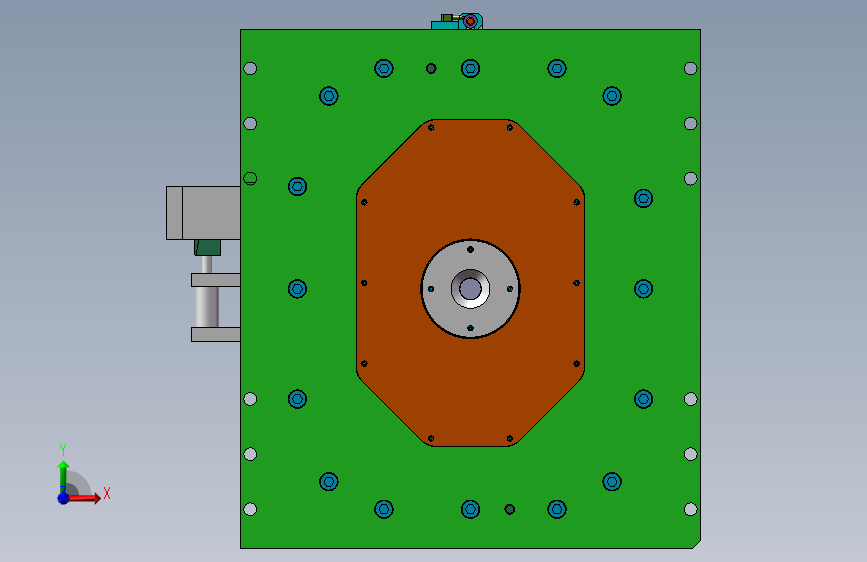Select the dark pin hole near bottom bolts
This screenshot has height=562, width=867.
510,509
